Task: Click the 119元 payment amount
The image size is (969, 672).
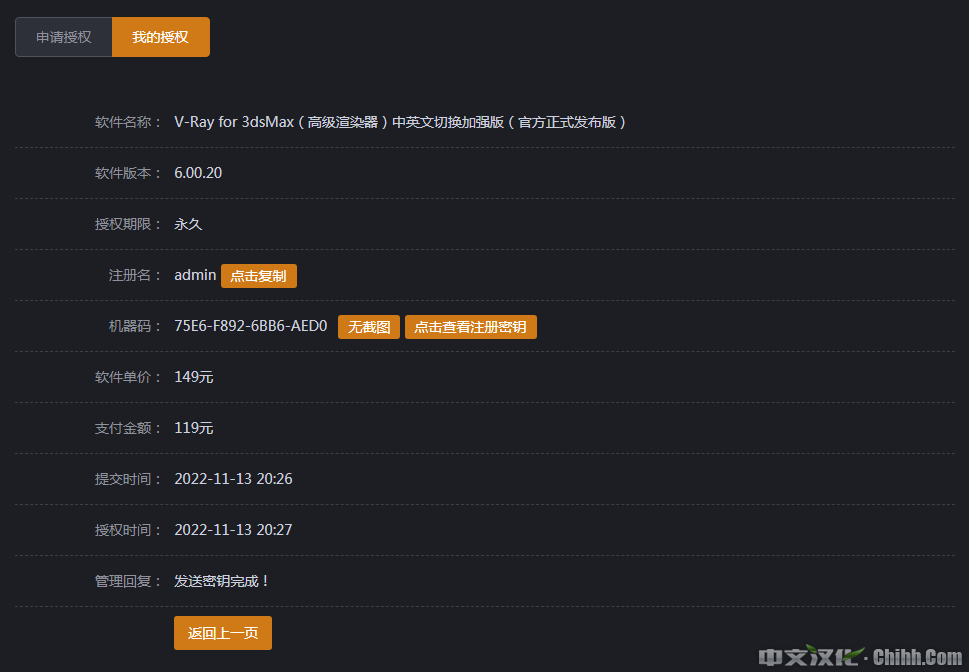Action: [193, 428]
